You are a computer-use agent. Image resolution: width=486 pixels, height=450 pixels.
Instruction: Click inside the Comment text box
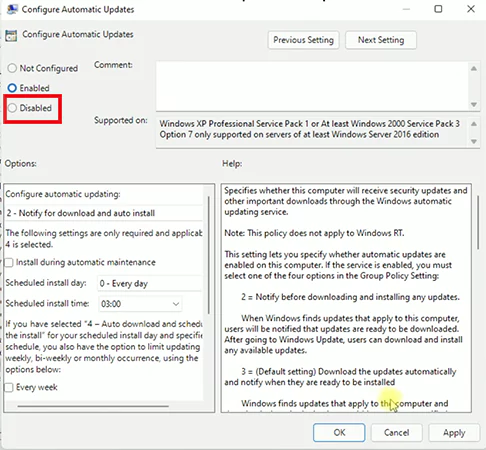click(312, 86)
